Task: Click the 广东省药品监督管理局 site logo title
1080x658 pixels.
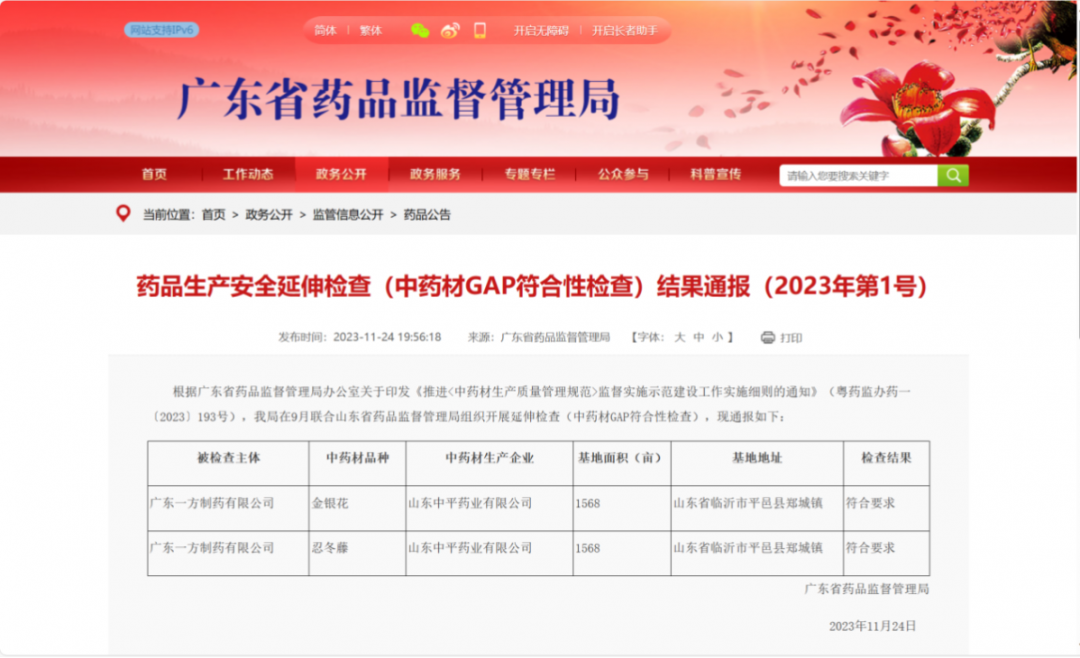Action: coord(398,99)
